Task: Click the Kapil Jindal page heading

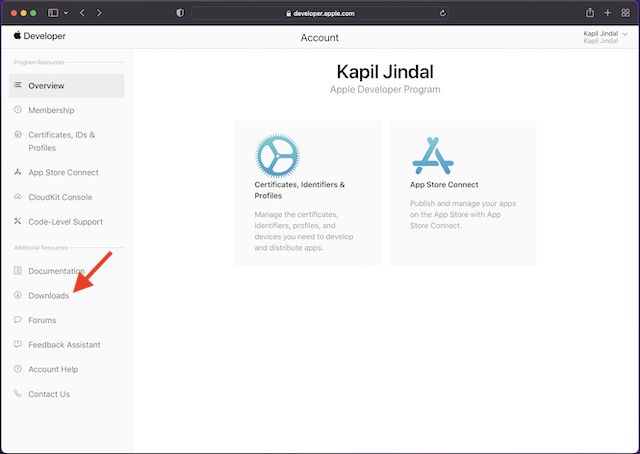Action: click(x=385, y=72)
